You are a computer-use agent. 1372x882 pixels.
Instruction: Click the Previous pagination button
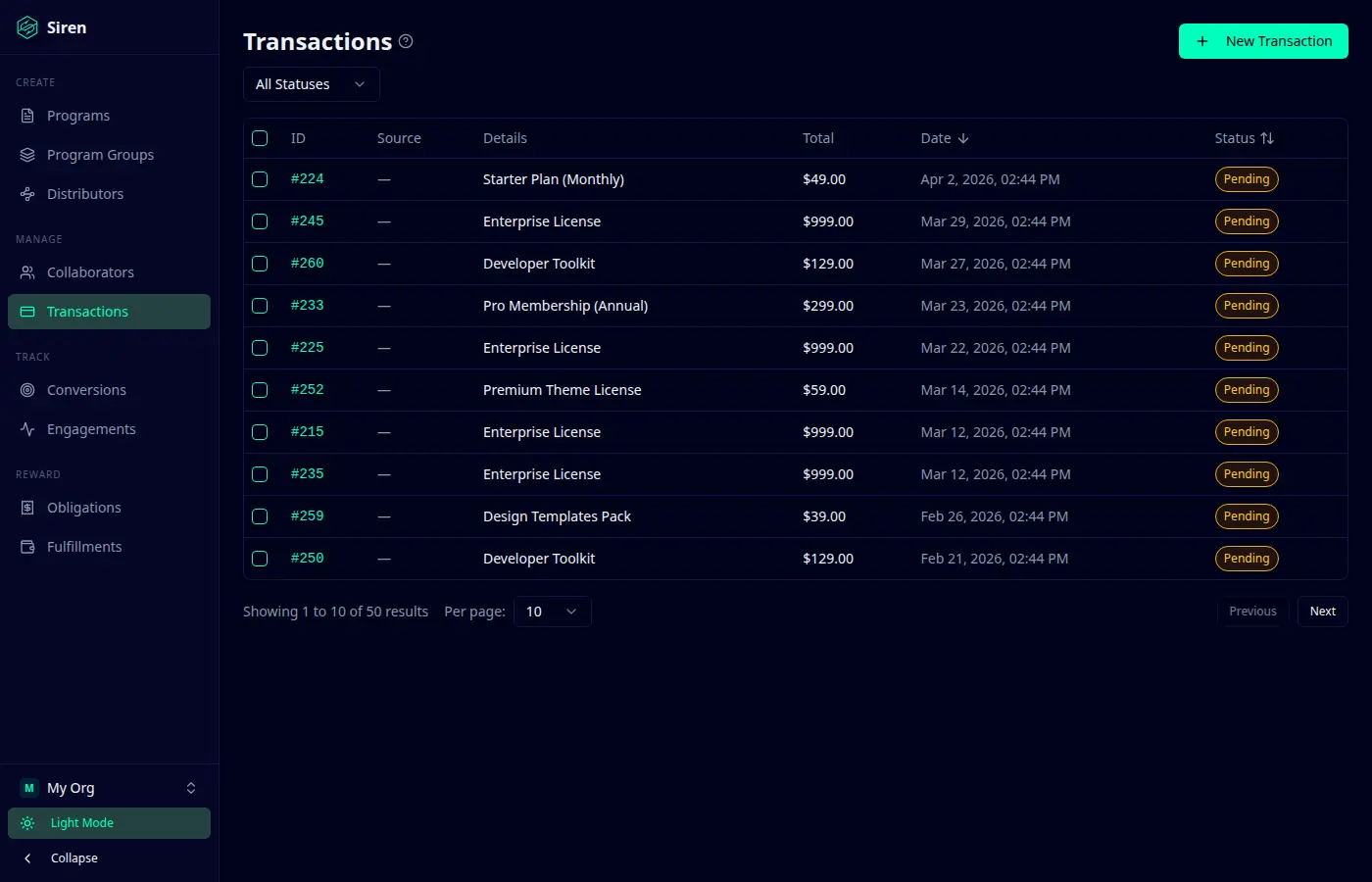click(1252, 612)
